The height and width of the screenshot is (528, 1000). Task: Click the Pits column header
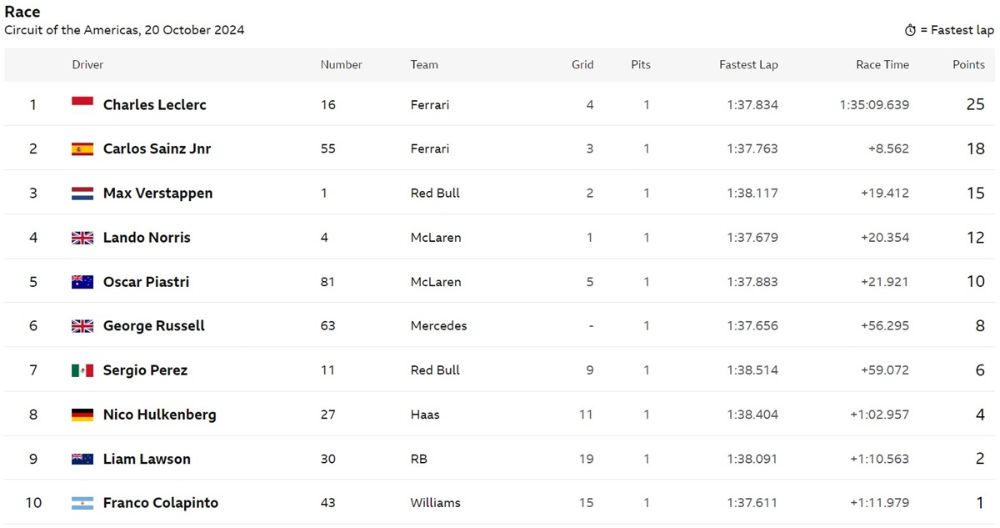pos(640,64)
